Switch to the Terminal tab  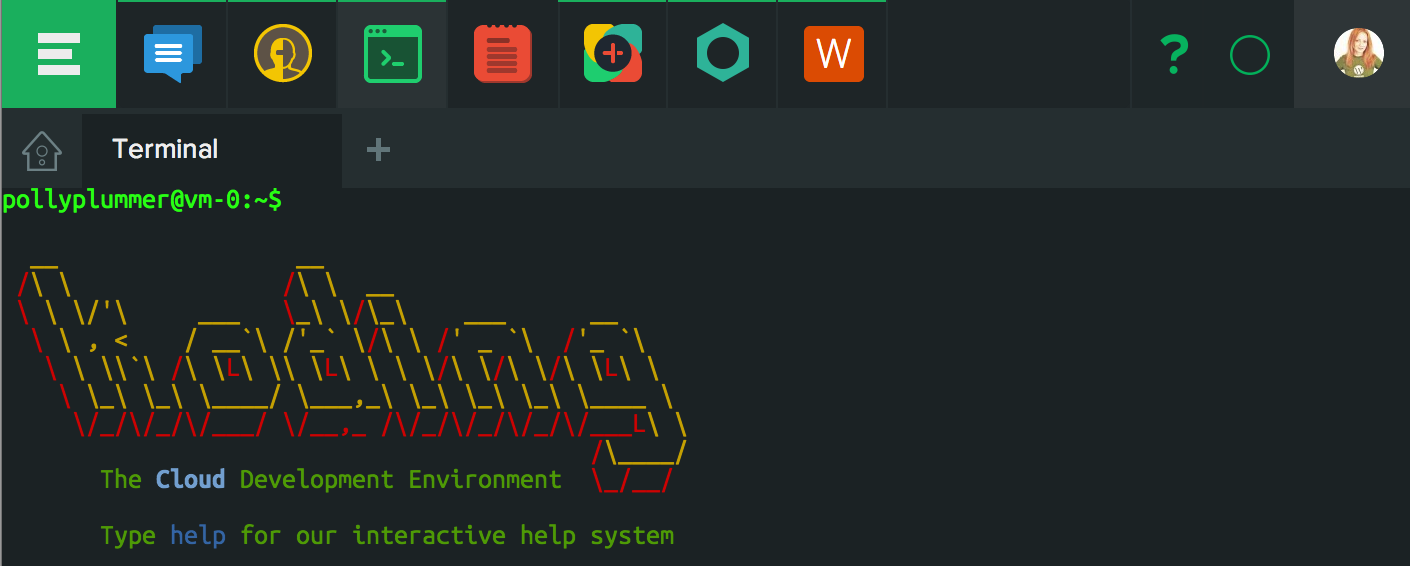[166, 150]
